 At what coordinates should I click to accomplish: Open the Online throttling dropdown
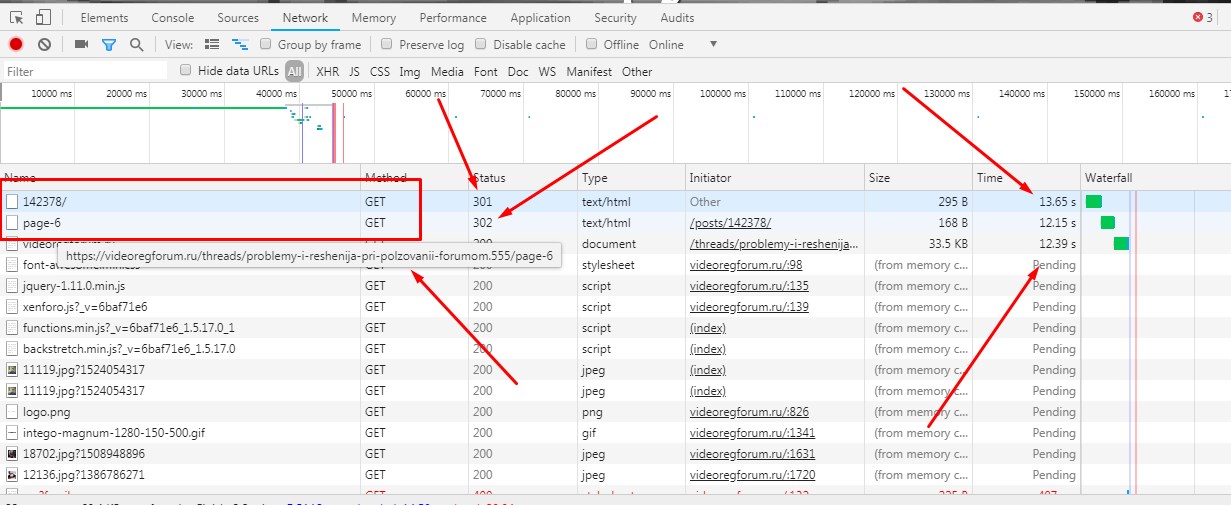682,45
